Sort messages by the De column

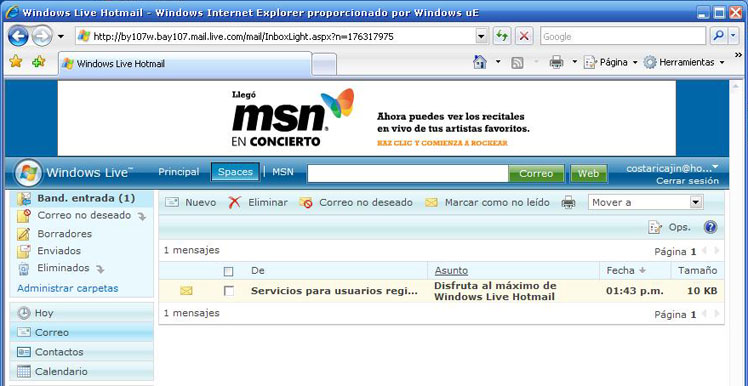tap(258, 271)
